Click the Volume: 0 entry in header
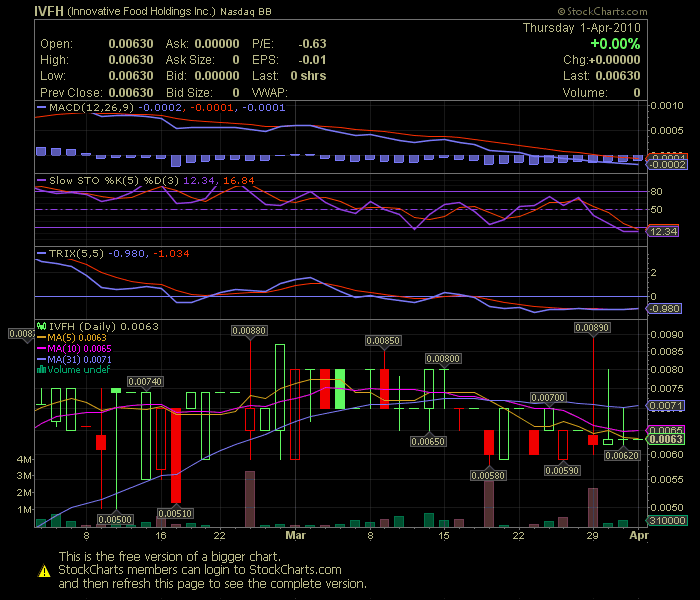 601,92
